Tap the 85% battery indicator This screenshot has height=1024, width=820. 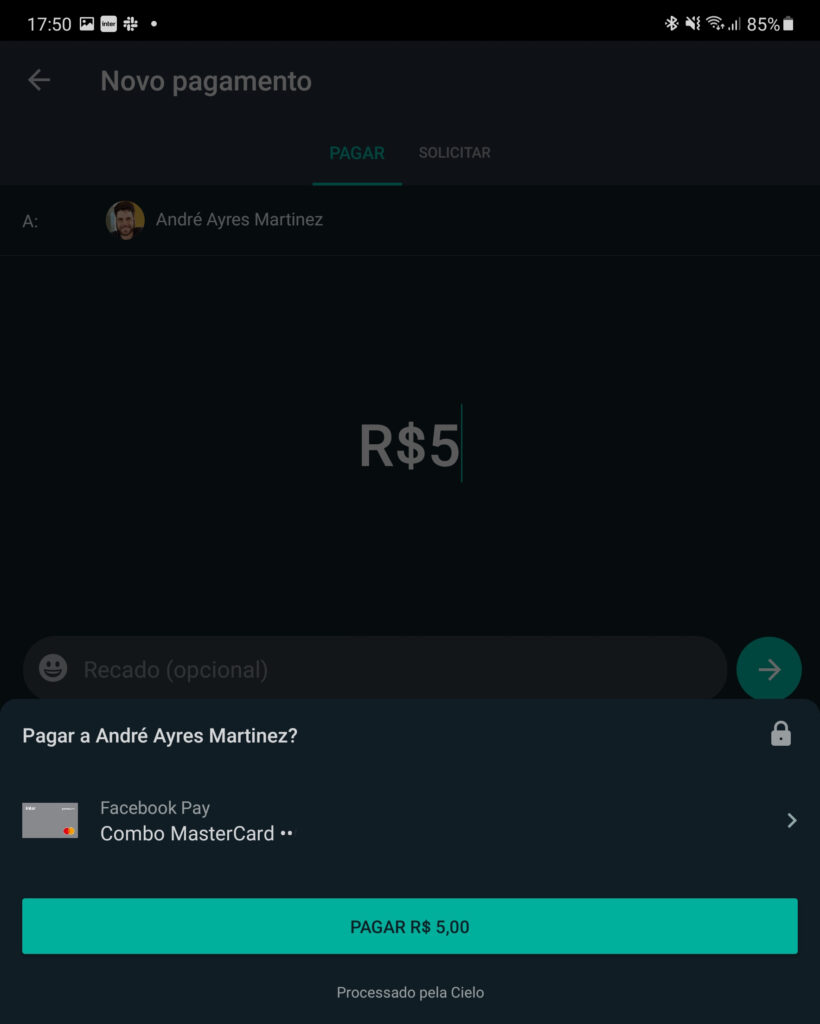pyautogui.click(x=770, y=24)
